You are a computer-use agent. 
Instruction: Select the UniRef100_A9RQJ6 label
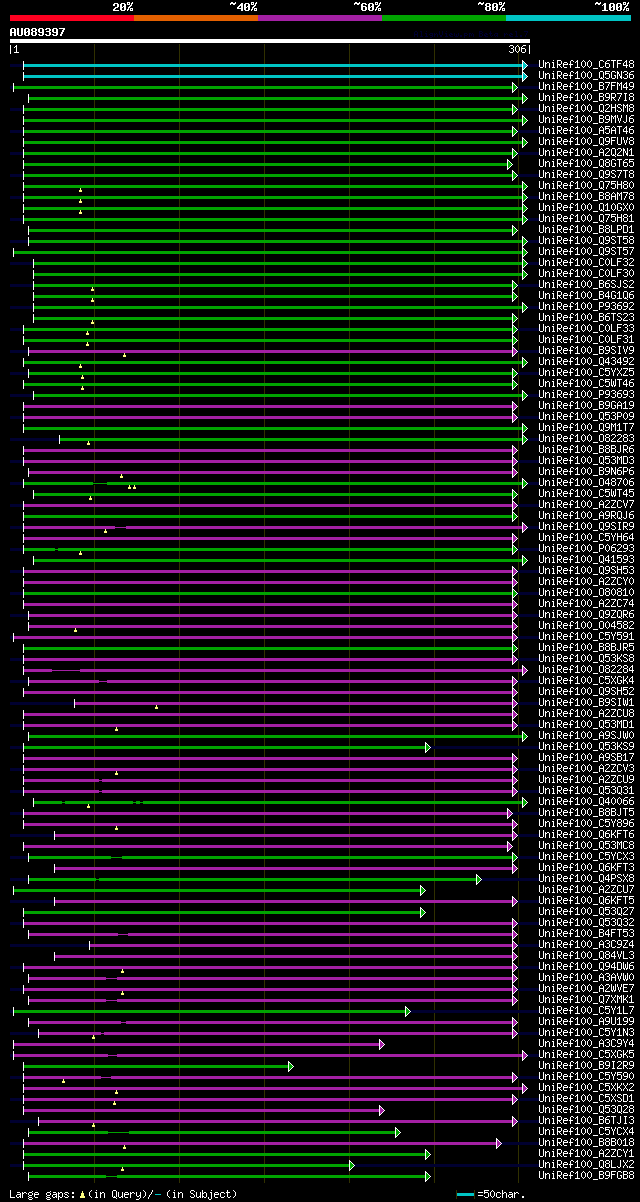tap(586, 515)
